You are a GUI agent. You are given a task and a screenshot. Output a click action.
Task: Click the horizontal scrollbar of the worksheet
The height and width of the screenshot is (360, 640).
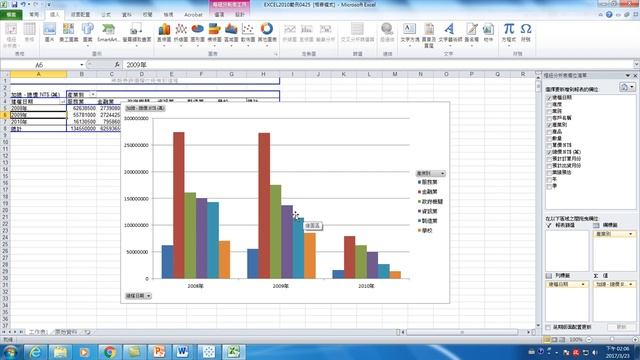[462, 332]
